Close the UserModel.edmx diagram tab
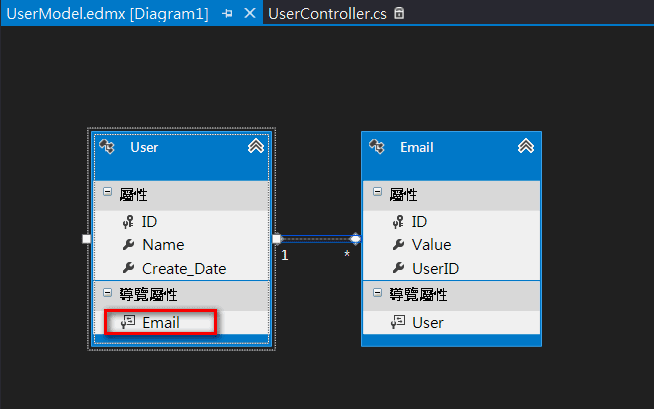 [x=250, y=14]
